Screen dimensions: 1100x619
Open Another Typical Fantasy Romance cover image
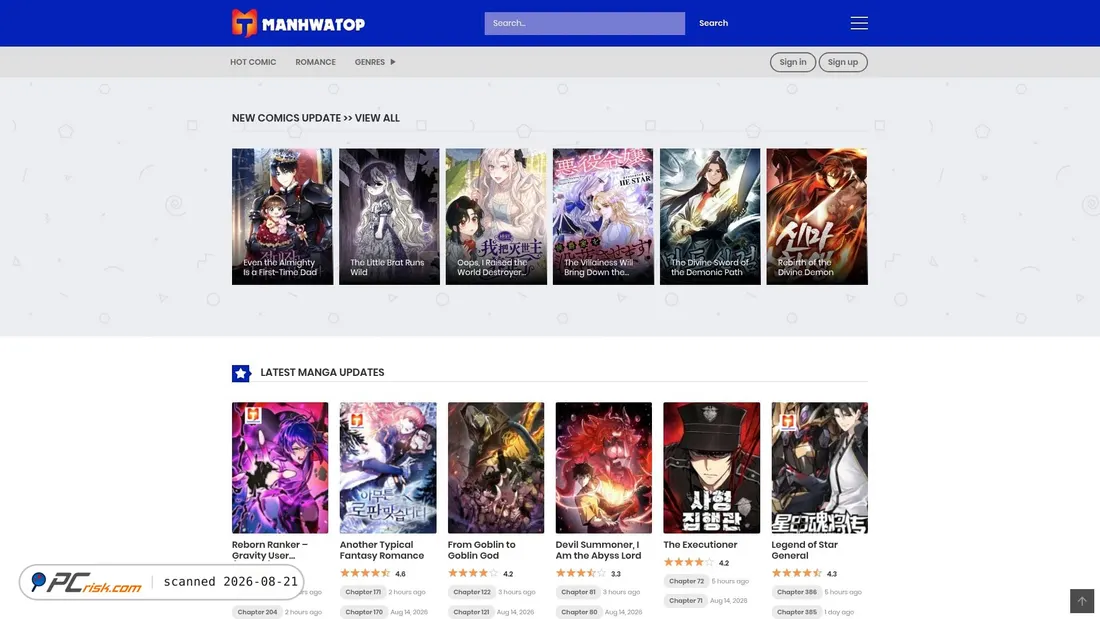click(x=388, y=467)
